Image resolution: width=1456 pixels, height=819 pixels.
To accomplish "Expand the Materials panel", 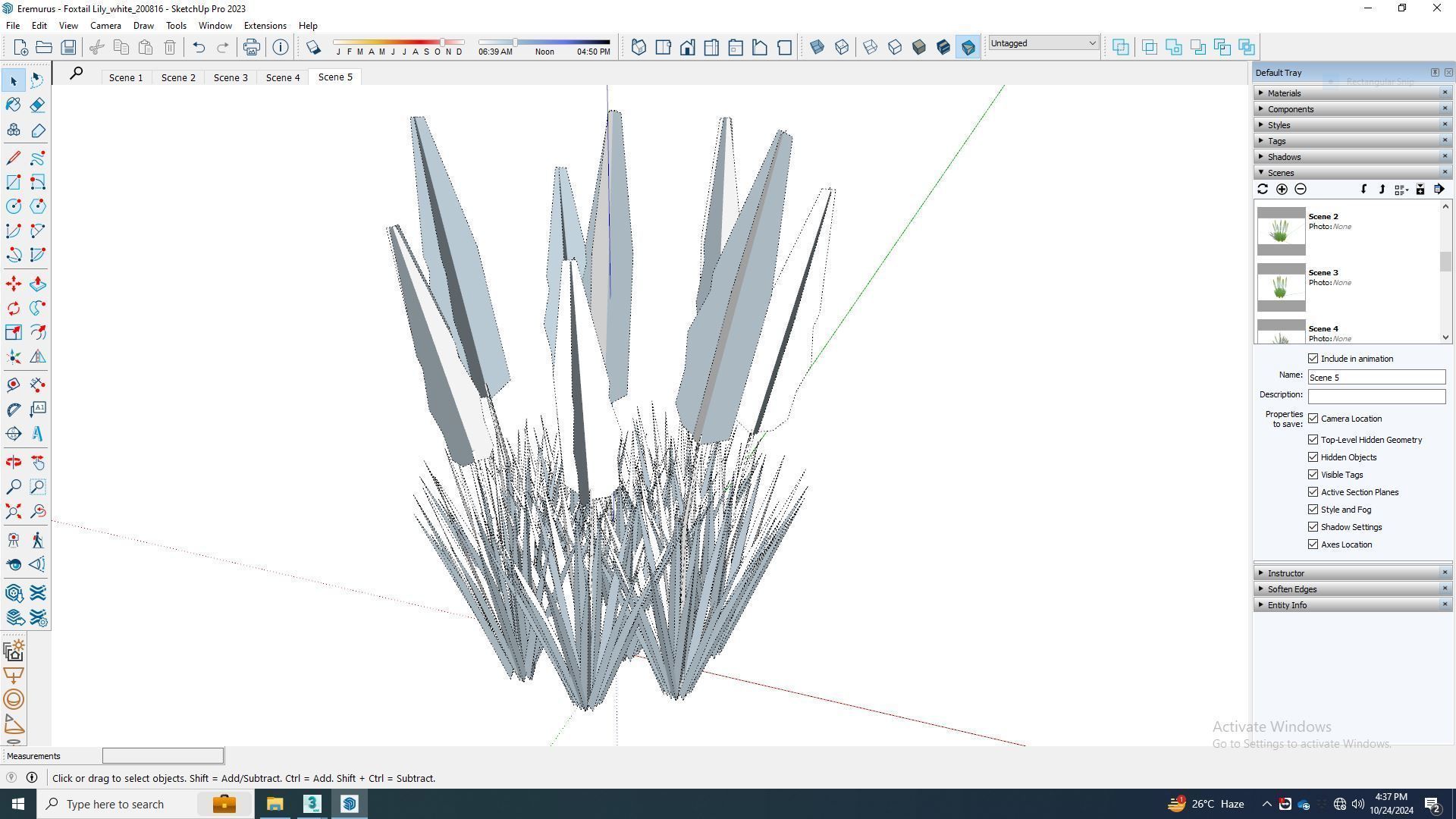I will [1284, 93].
